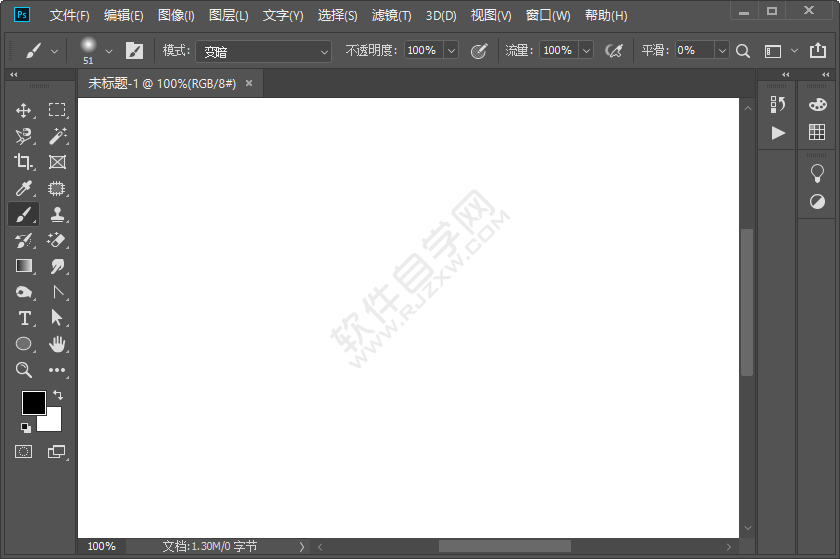Screen dimensions: 840x559
Task: Select the Frame tool
Action: click(x=57, y=162)
